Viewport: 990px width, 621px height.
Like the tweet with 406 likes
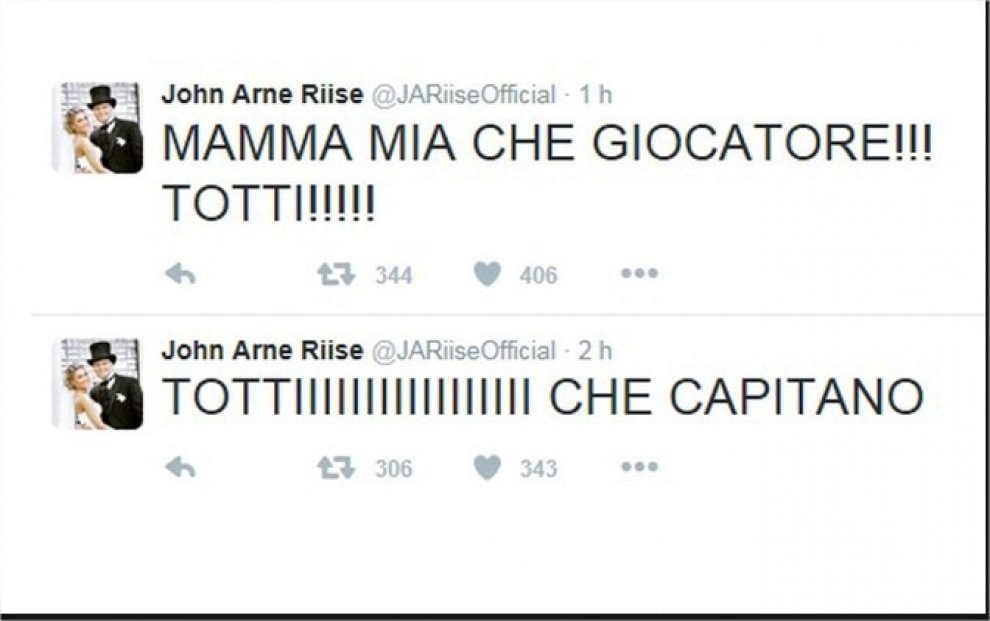pos(487,275)
